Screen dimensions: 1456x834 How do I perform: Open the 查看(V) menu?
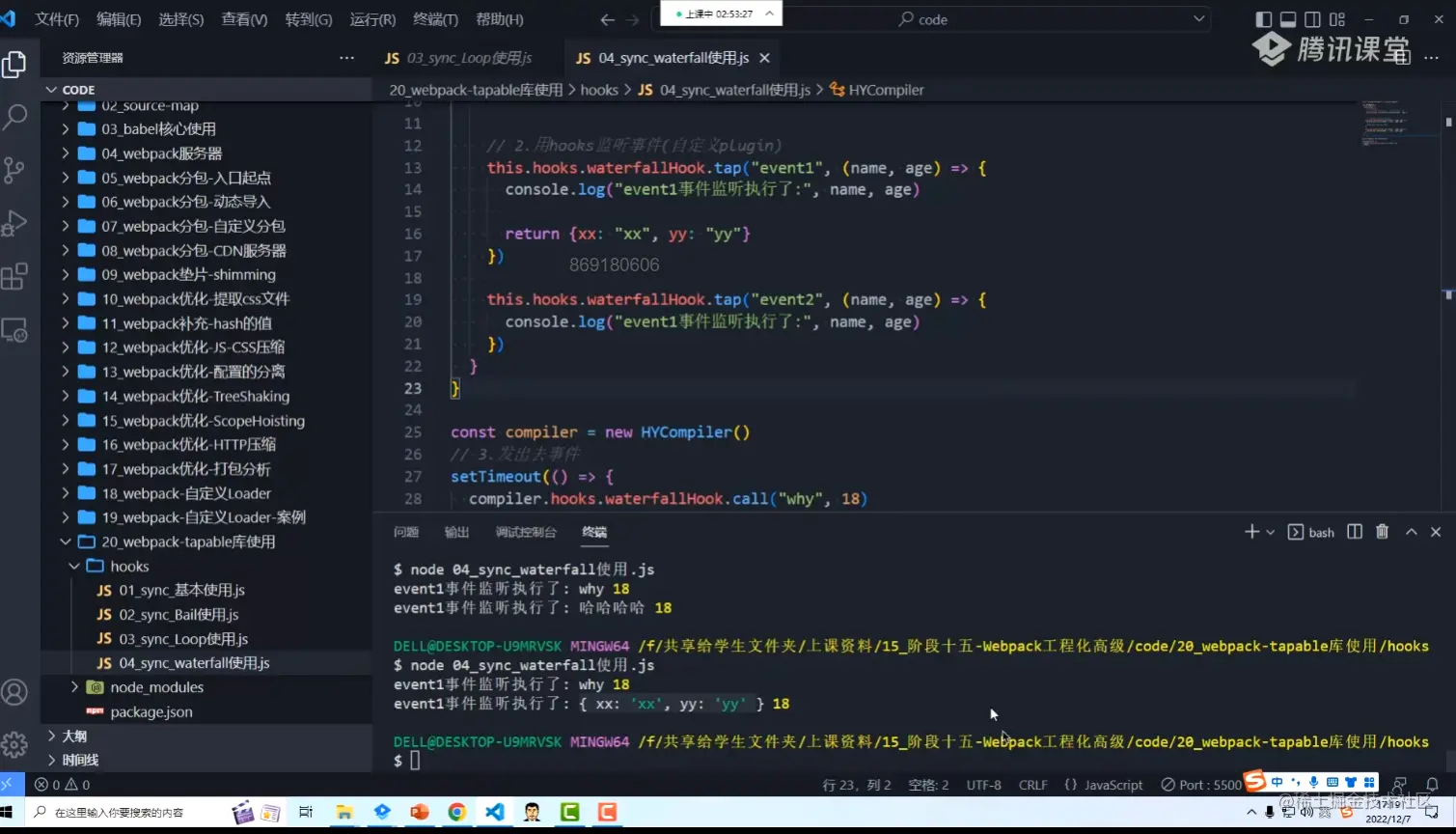tap(244, 19)
